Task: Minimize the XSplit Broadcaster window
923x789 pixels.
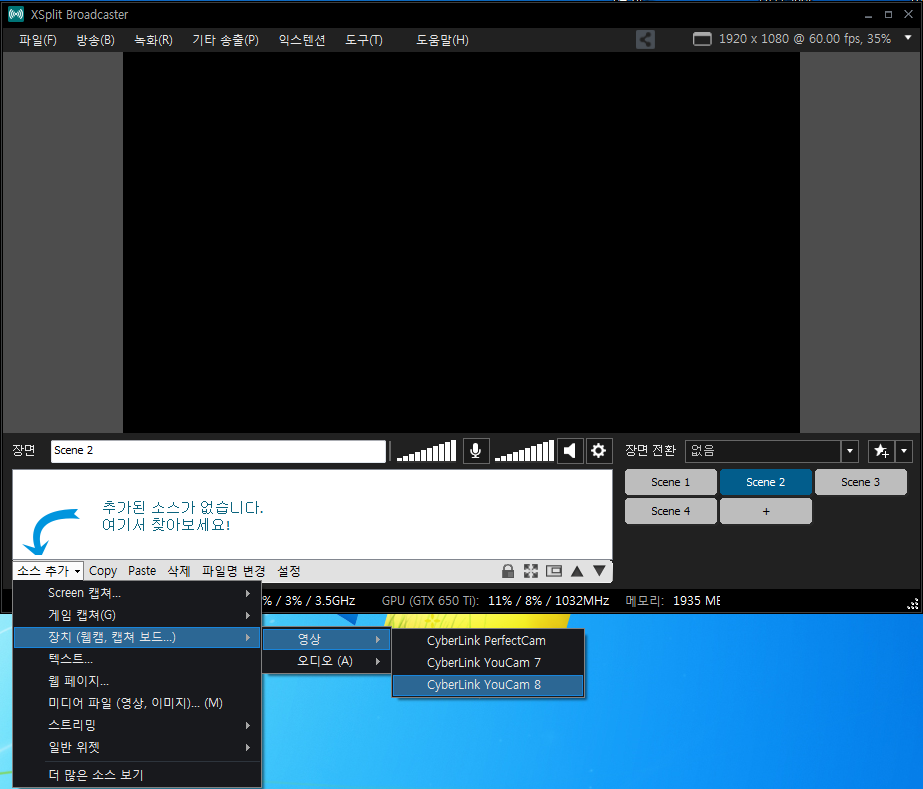Action: point(868,15)
